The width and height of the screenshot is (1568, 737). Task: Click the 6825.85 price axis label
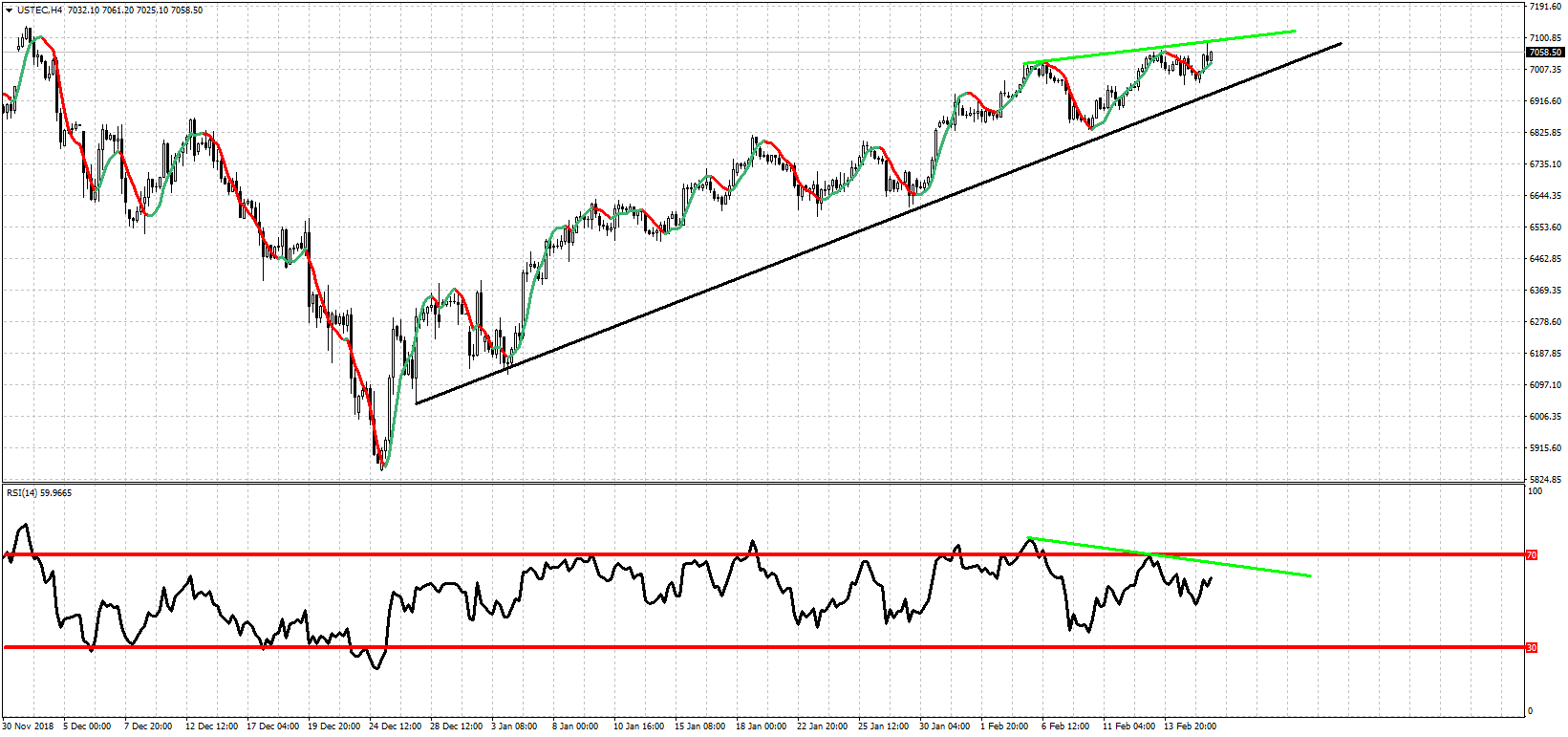click(1545, 133)
